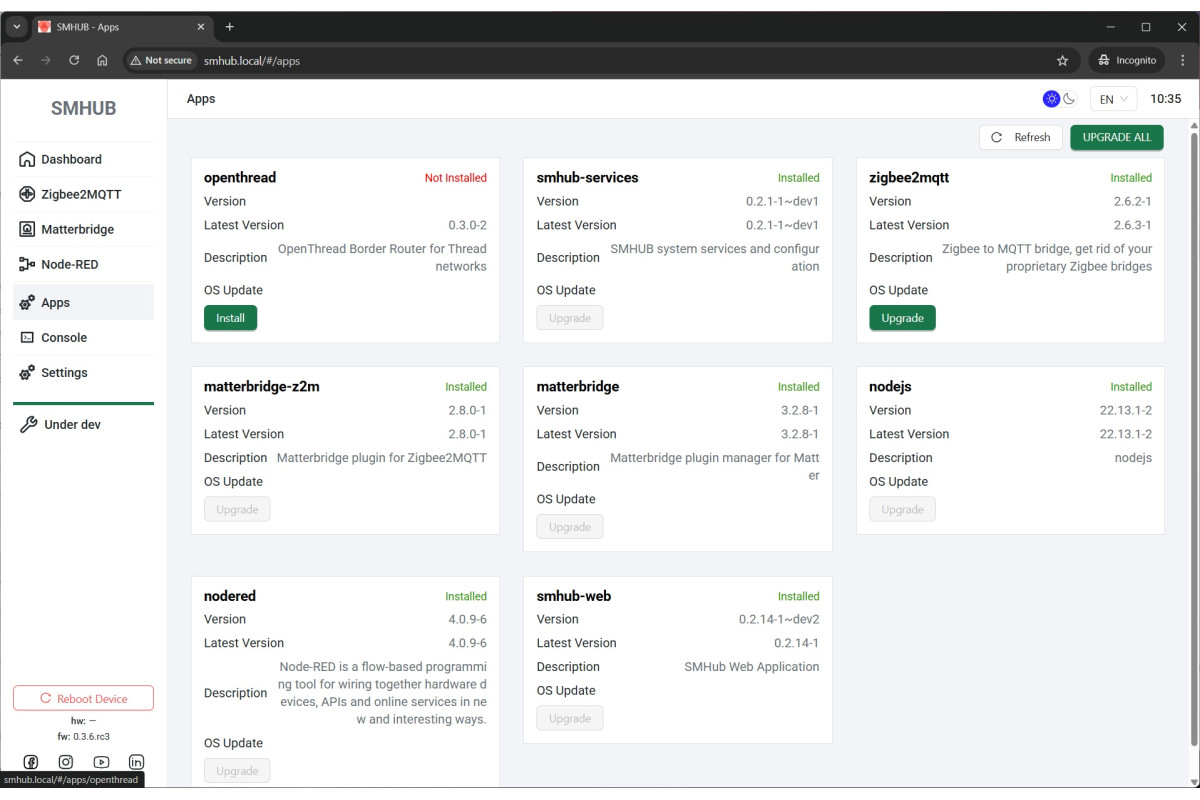Click the Reboot Device button
This screenshot has height=800, width=1200.
tap(83, 699)
